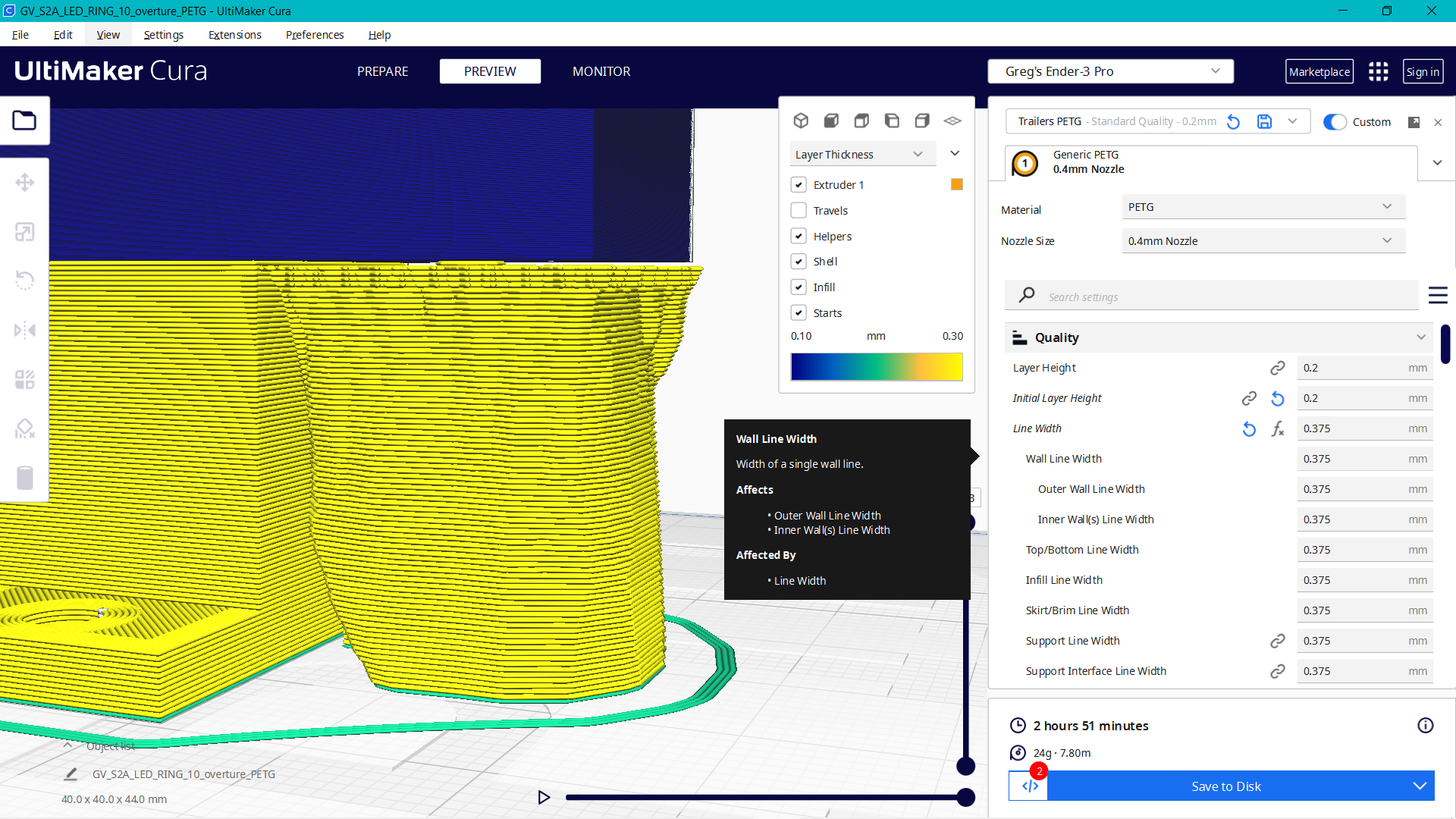Open the PETG material dropdown

click(x=1263, y=207)
